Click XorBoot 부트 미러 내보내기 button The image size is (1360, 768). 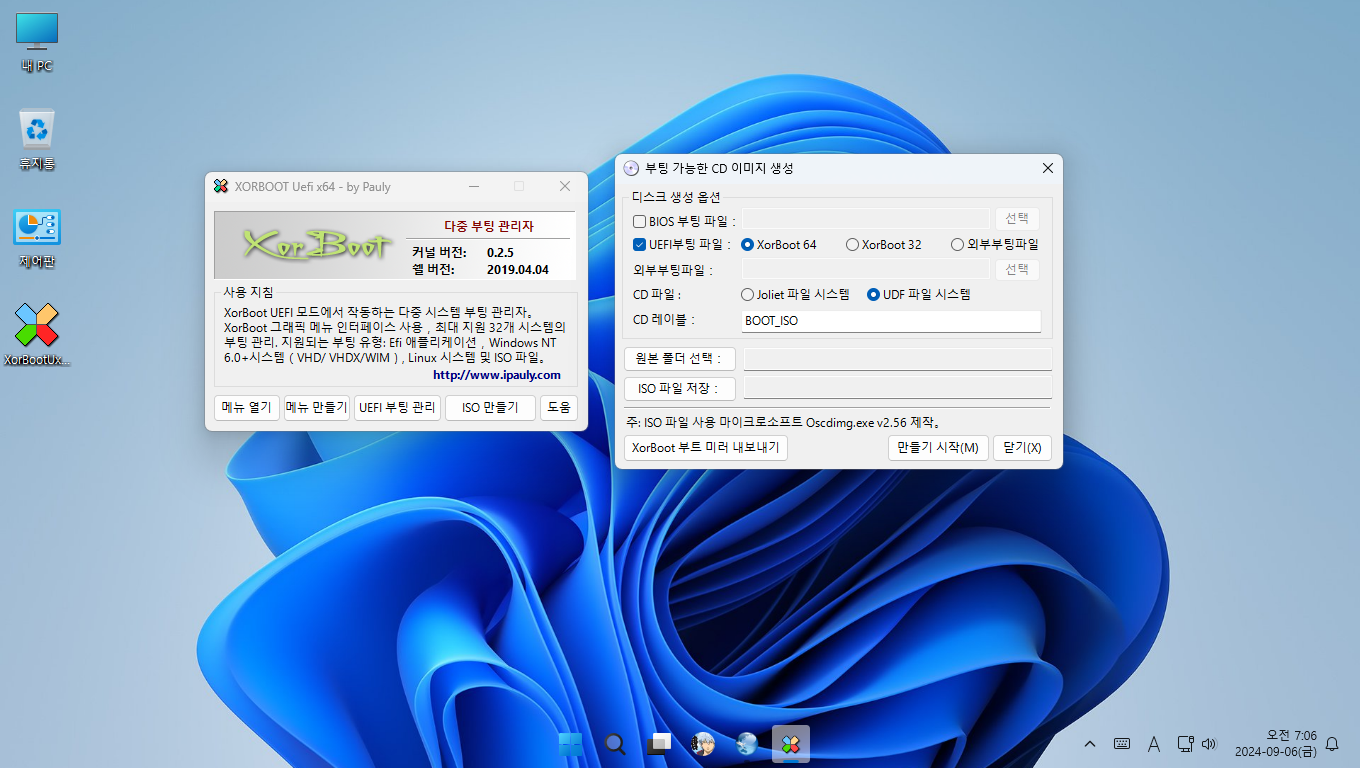click(706, 447)
